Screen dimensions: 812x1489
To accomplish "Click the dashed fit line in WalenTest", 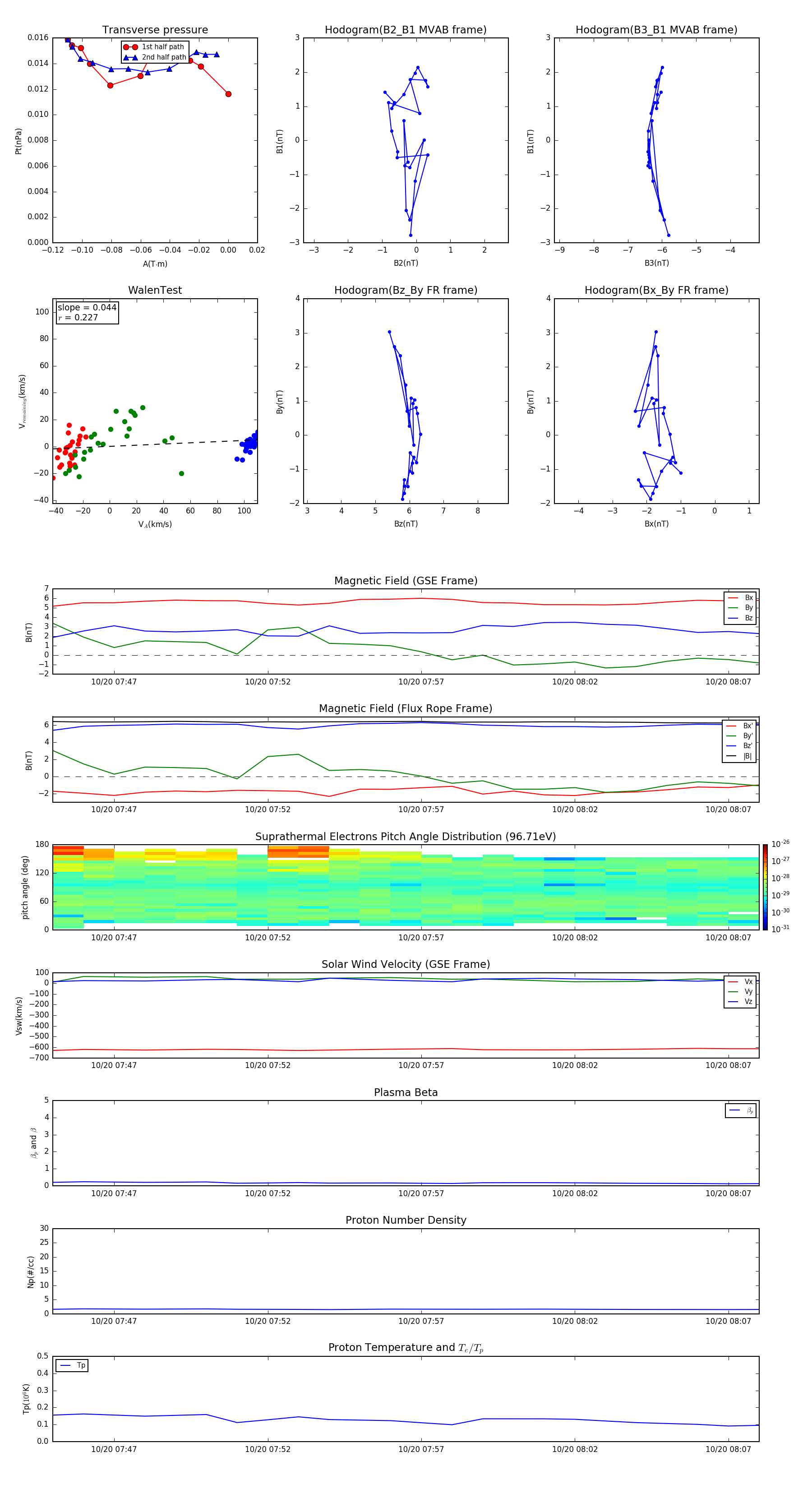I will point(155,444).
